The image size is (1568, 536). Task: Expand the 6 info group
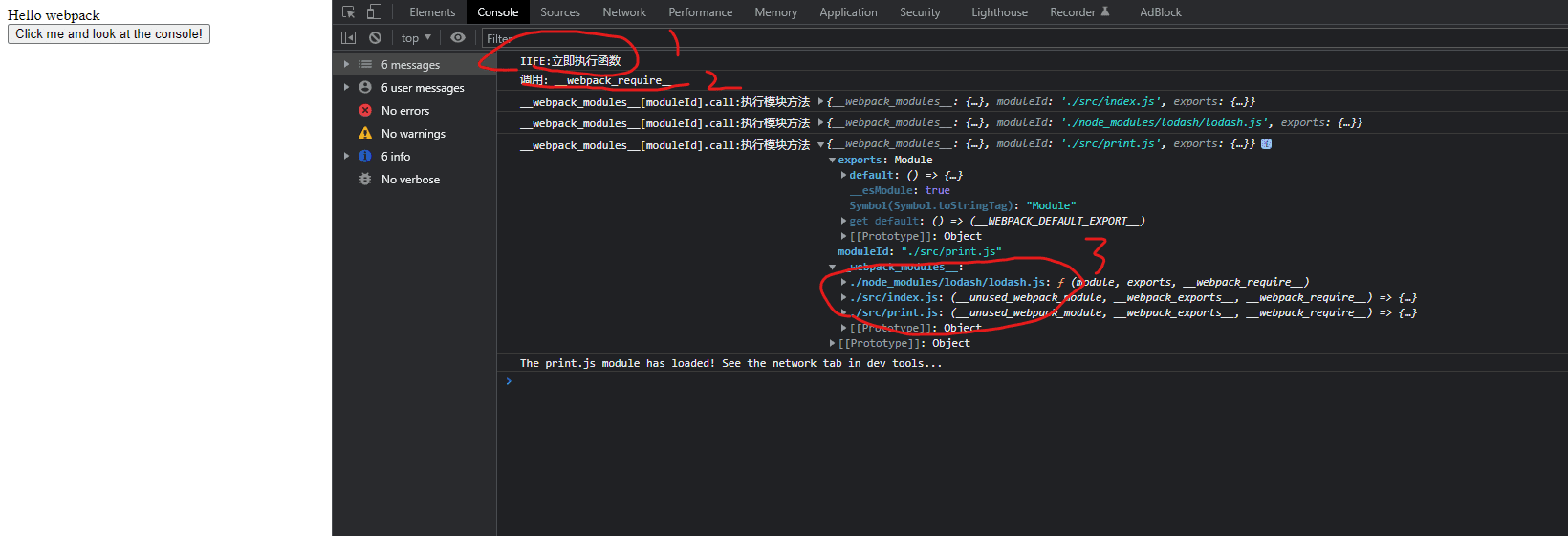(346, 157)
